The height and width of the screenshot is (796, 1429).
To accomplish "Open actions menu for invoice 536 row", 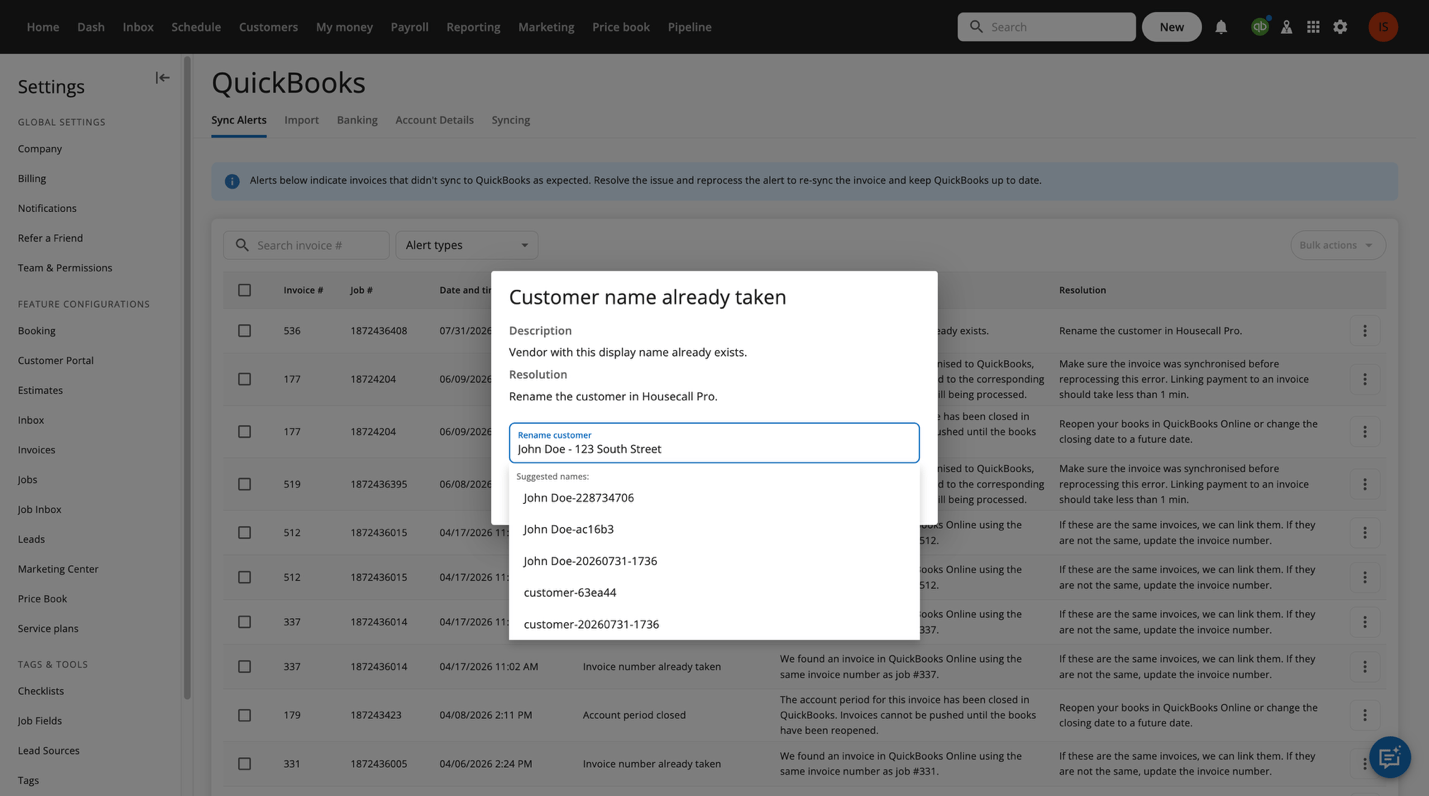I will (x=1364, y=331).
